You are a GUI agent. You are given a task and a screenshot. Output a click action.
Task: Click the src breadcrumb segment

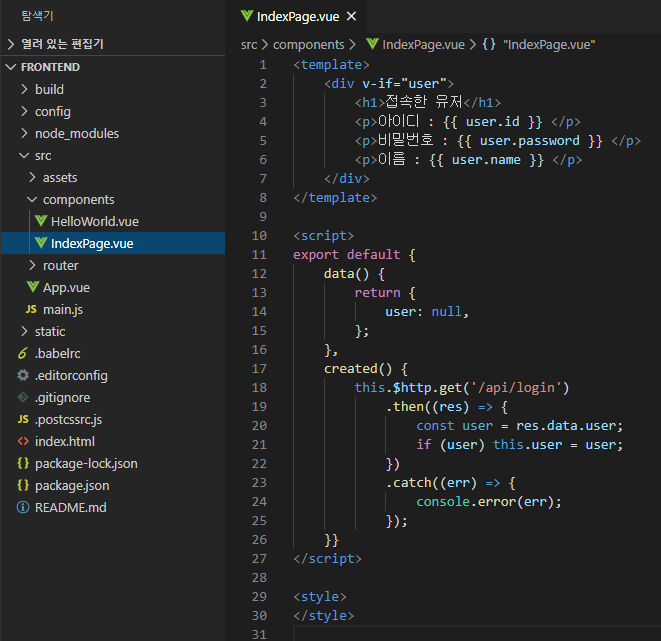point(249,45)
